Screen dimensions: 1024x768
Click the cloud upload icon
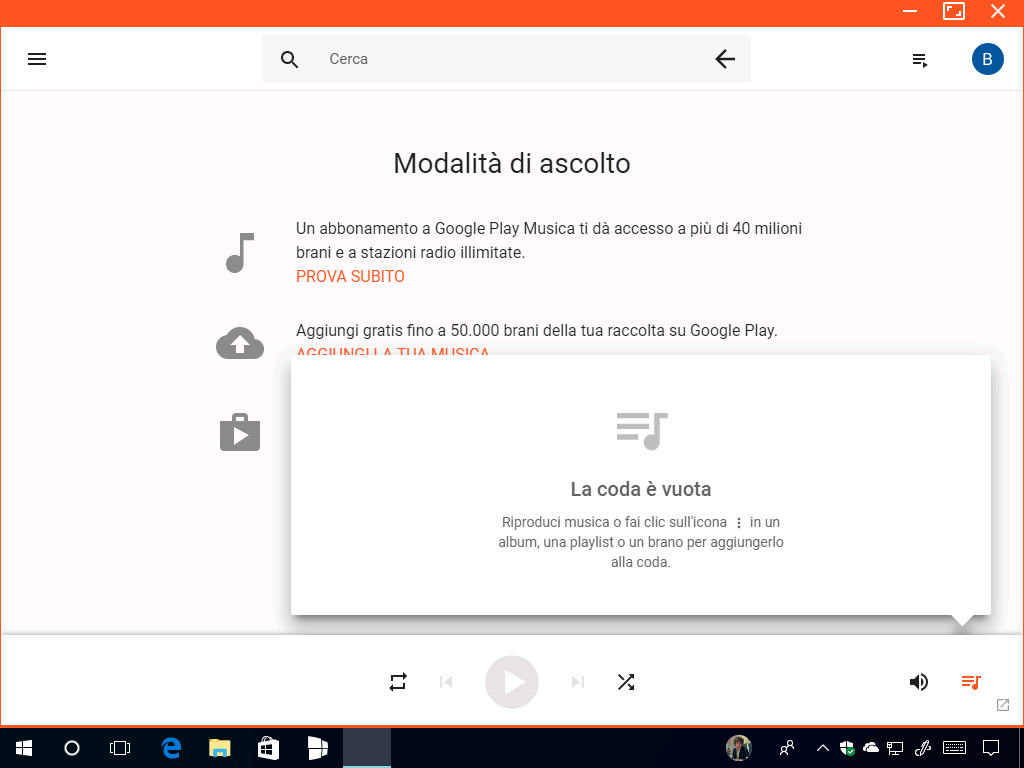point(240,343)
